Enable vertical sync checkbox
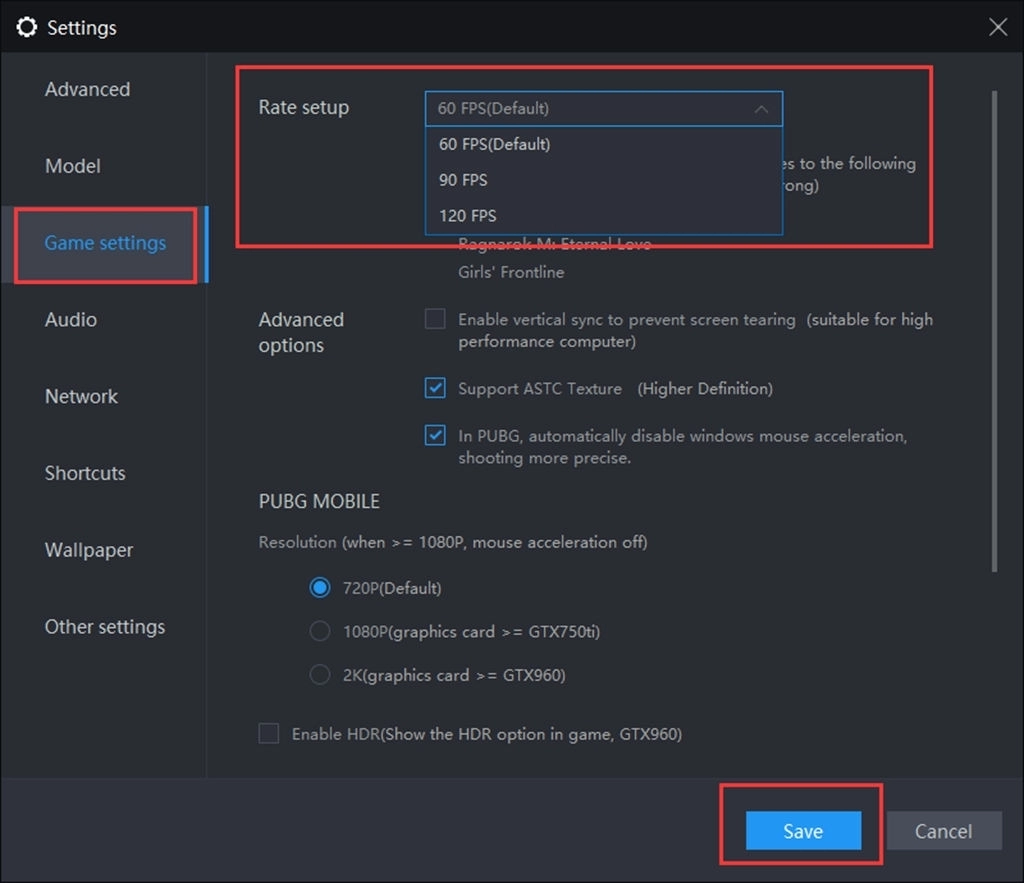Screen dimensions: 1024x883 point(435,319)
